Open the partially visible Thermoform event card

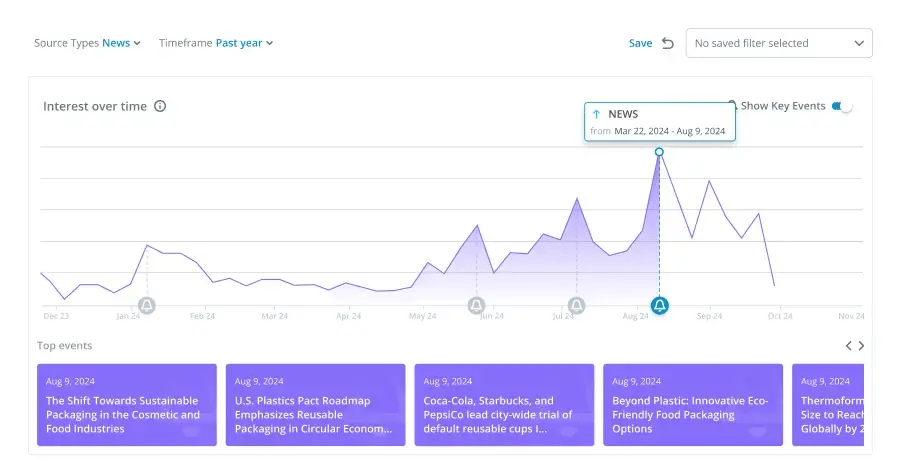tap(828, 405)
